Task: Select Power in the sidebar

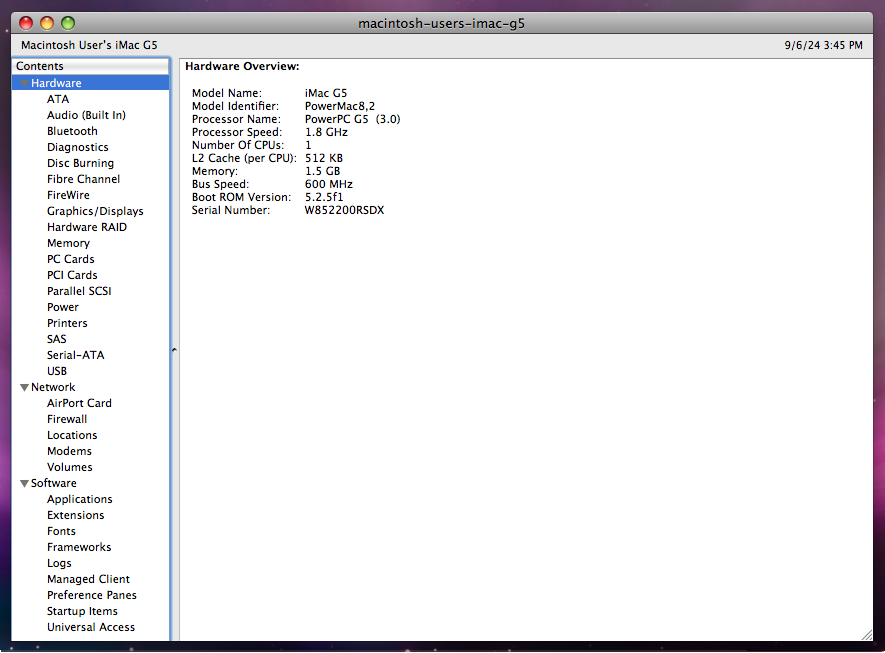Action: [x=62, y=307]
